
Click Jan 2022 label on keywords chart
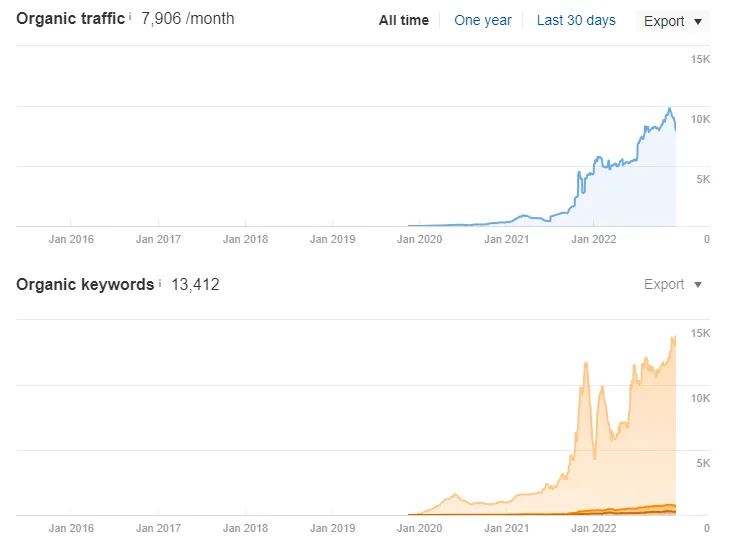[593, 528]
